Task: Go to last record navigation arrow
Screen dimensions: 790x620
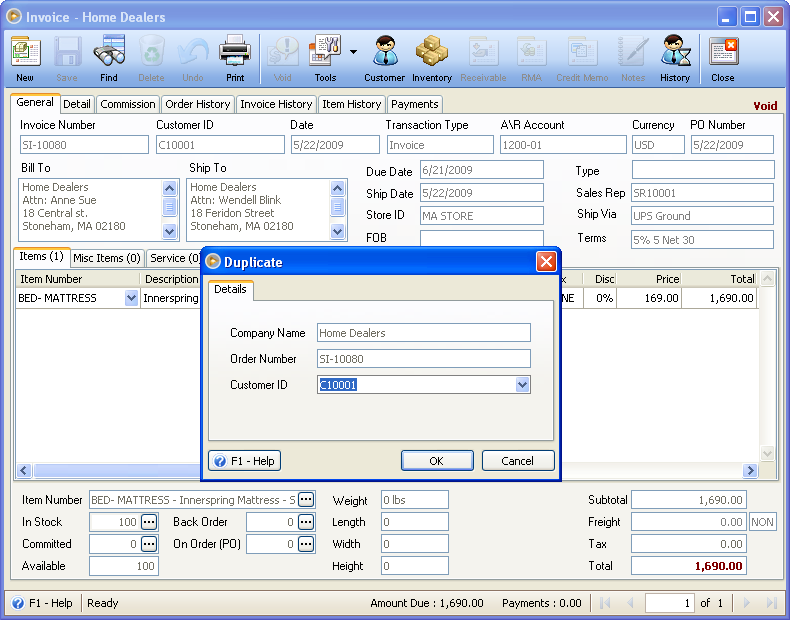Action: (771, 603)
